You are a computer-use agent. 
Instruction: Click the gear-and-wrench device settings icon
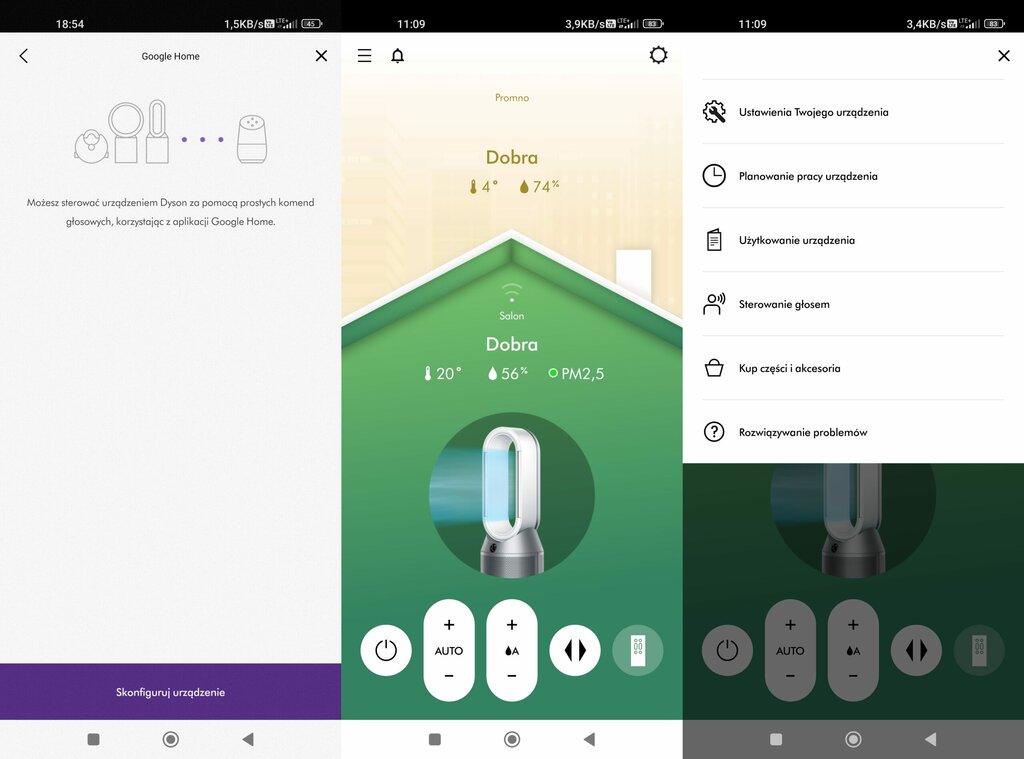click(x=714, y=112)
